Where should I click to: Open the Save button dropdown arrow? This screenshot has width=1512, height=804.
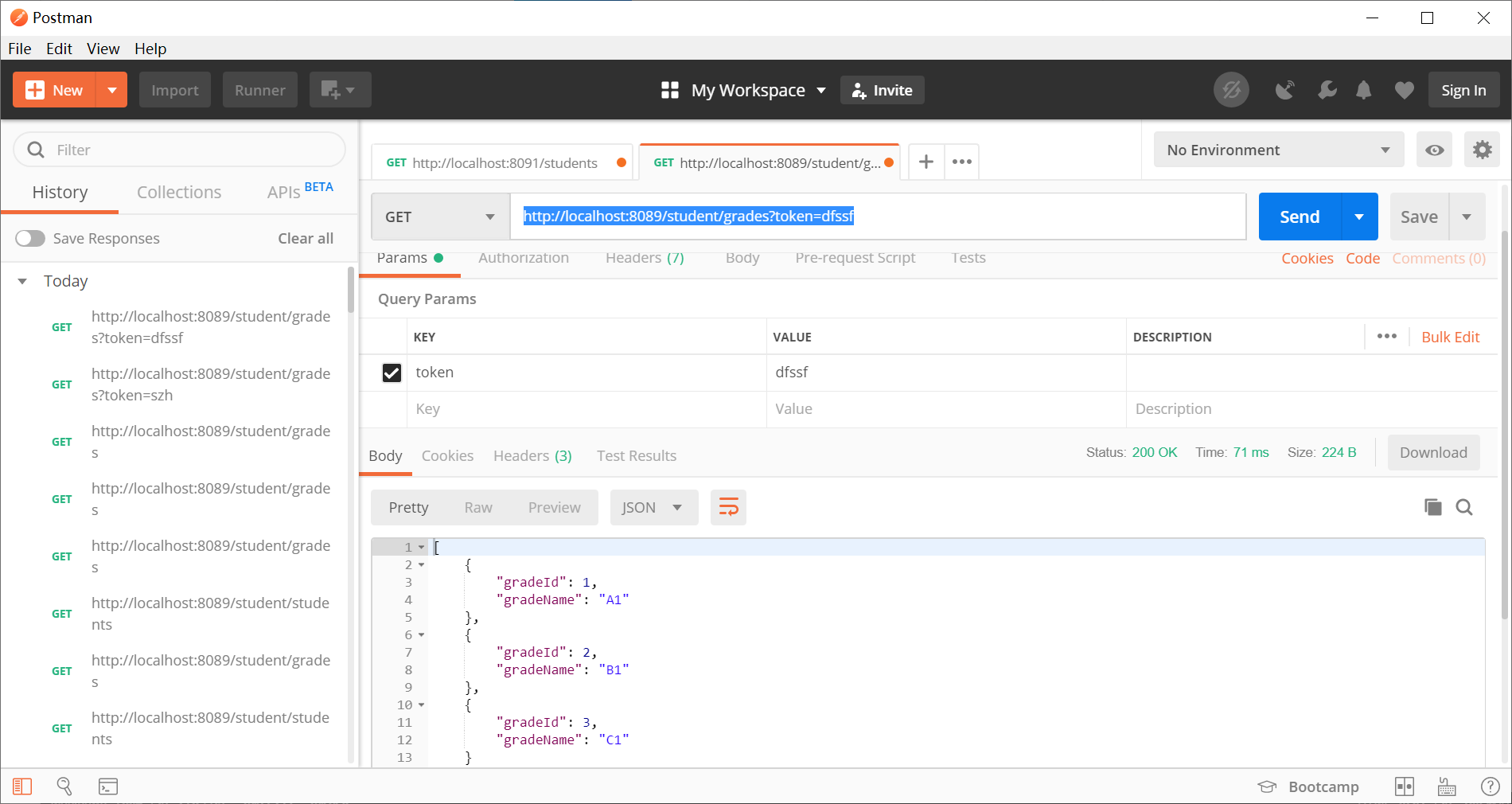coord(1467,217)
